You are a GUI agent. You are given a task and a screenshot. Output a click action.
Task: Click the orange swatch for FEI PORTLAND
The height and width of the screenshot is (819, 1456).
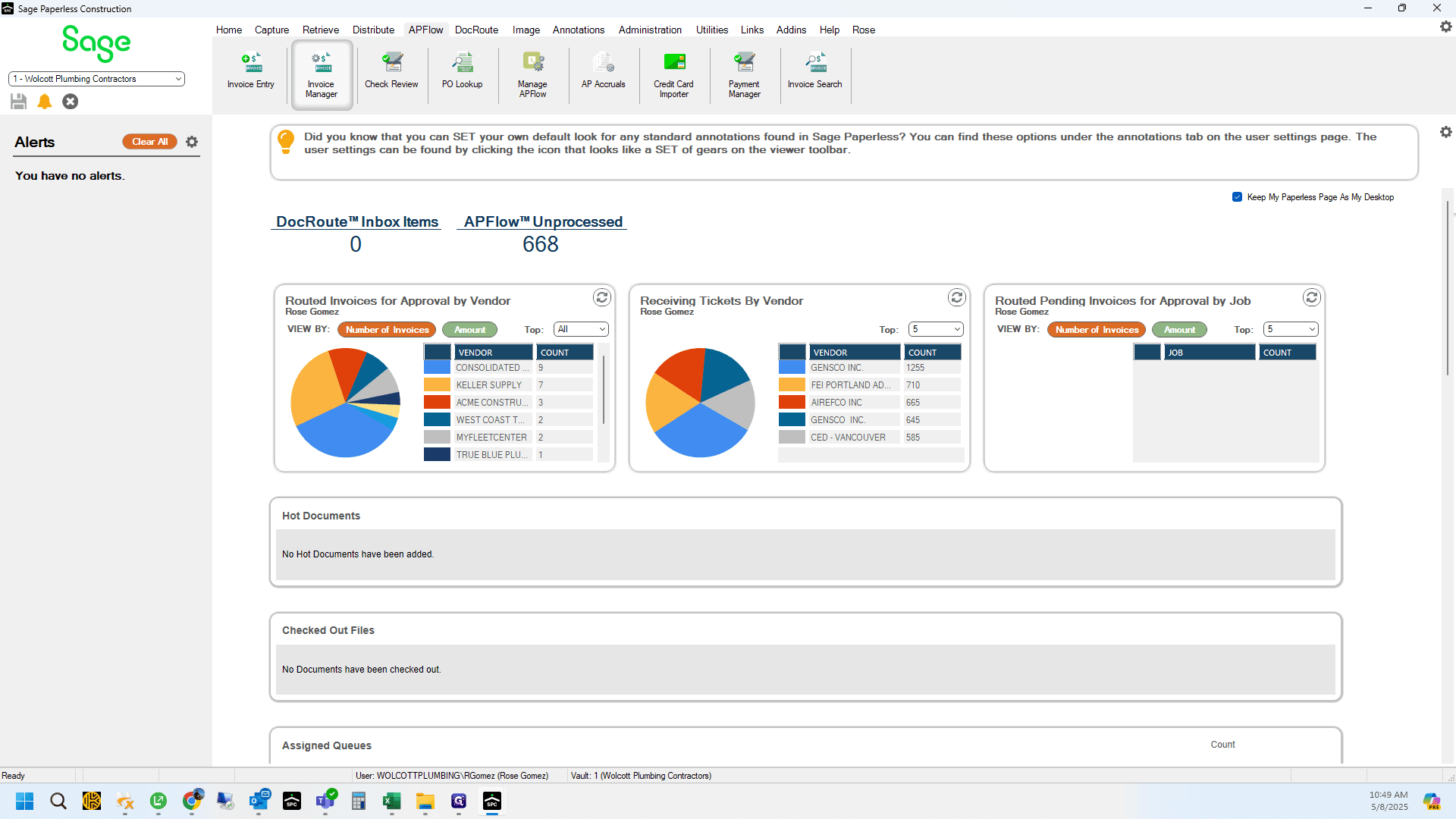click(792, 385)
